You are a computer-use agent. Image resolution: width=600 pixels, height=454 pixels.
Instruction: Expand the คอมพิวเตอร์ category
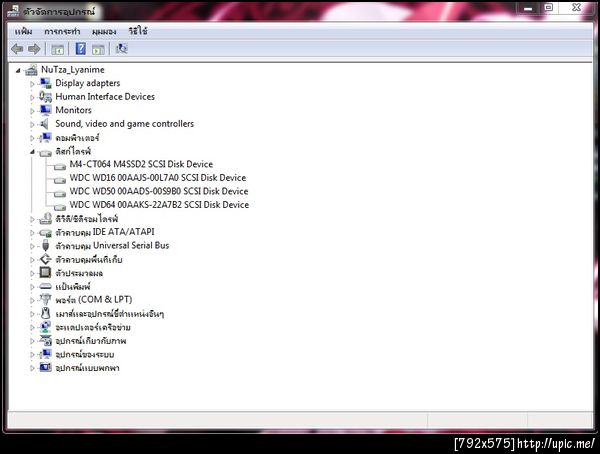coord(32,138)
